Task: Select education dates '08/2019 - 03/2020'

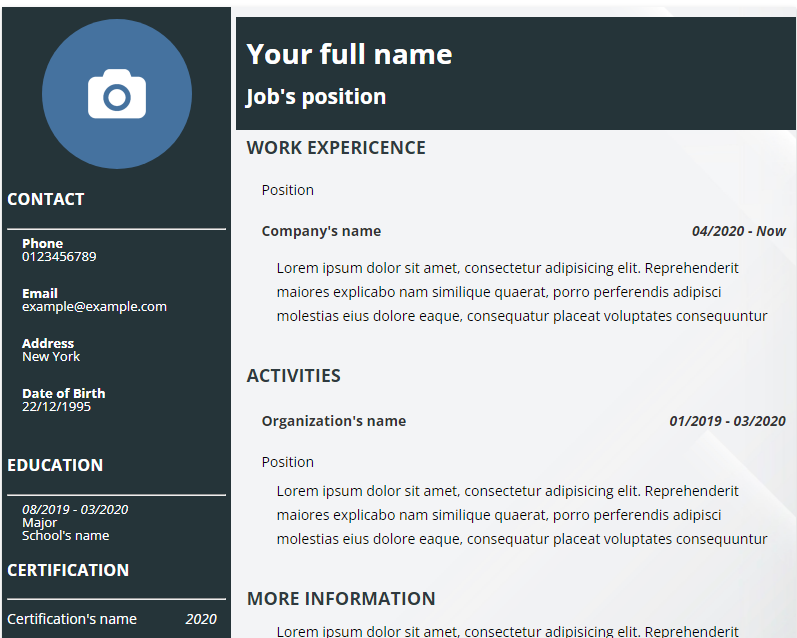Action: pyautogui.click(x=75, y=509)
